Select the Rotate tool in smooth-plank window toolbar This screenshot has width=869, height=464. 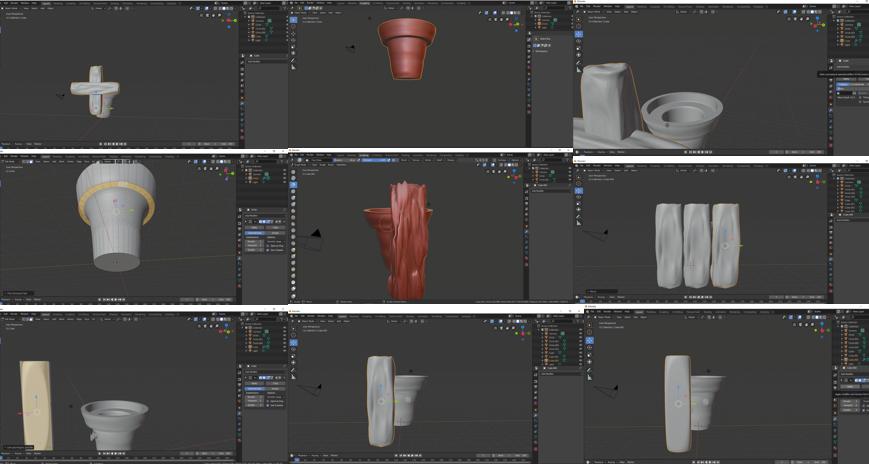pos(589,348)
